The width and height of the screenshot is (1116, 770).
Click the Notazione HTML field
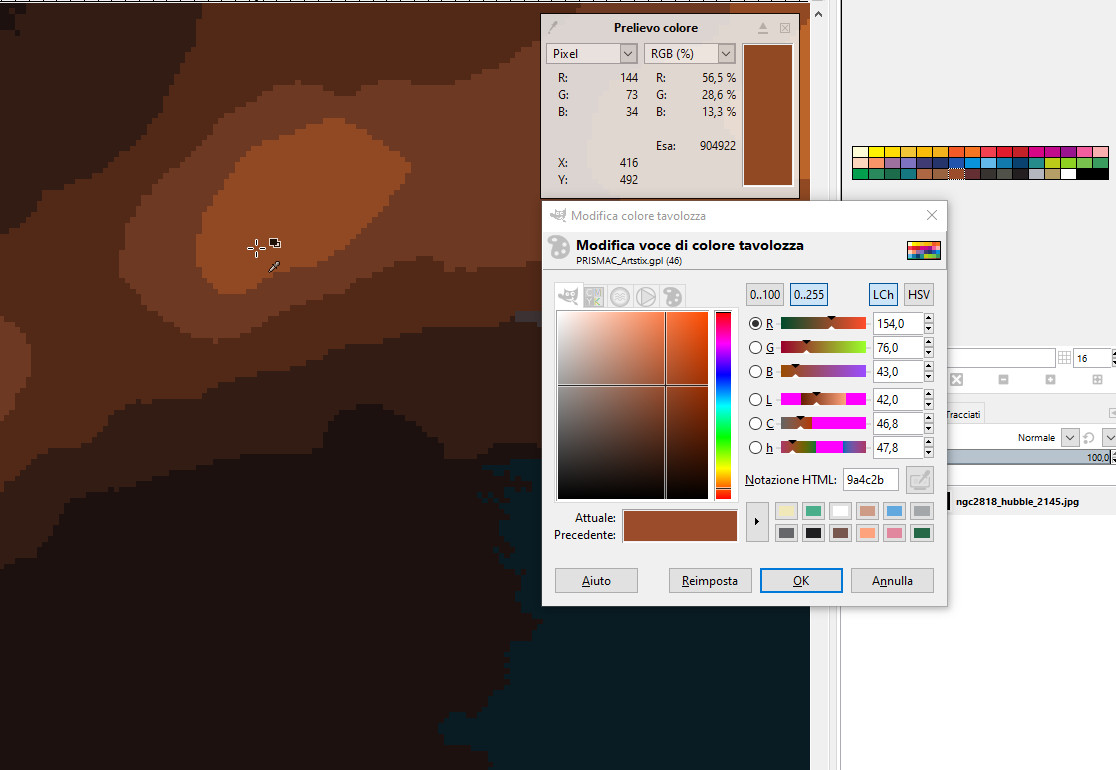(870, 480)
